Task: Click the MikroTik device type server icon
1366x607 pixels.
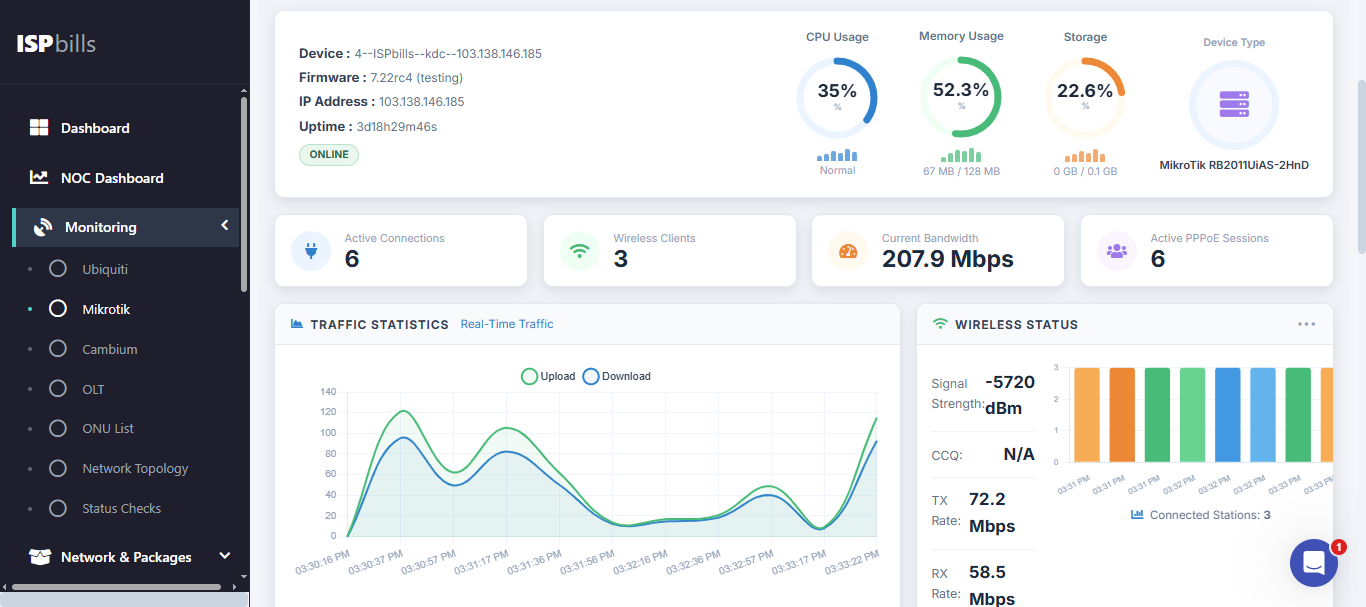Action: tap(1233, 104)
